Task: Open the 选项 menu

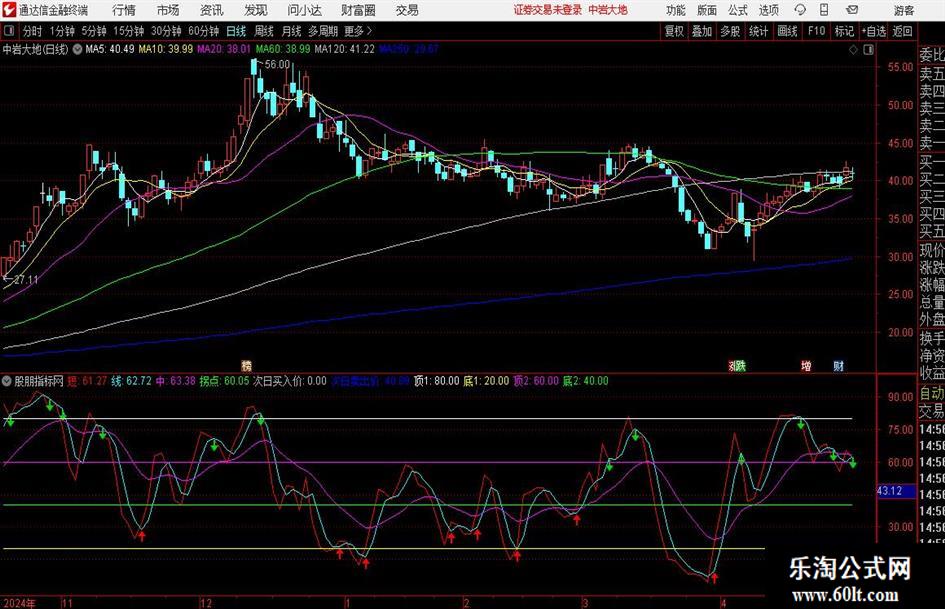Action: (x=769, y=10)
